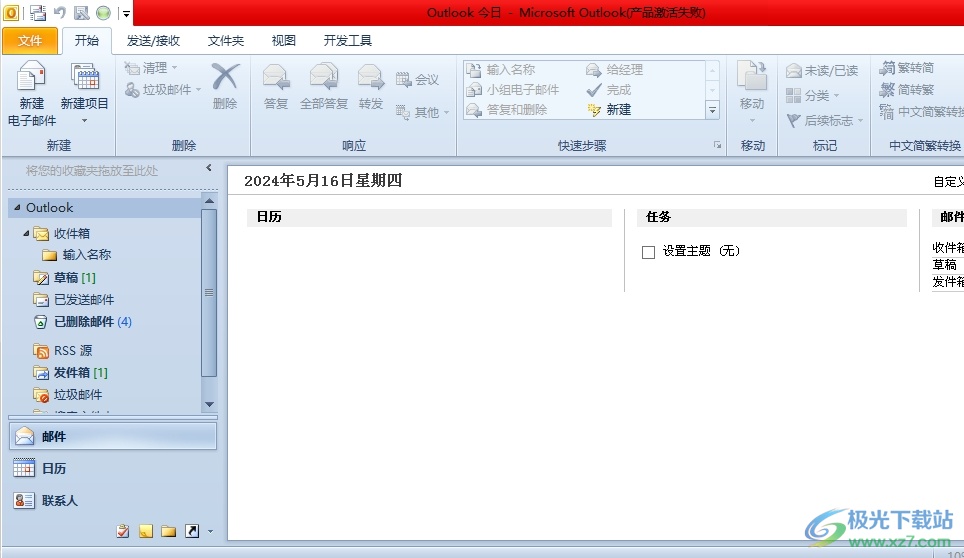Image resolution: width=964 pixels, height=558 pixels.
Task: Switch to the Developer (开发工具) tab
Action: (x=347, y=41)
